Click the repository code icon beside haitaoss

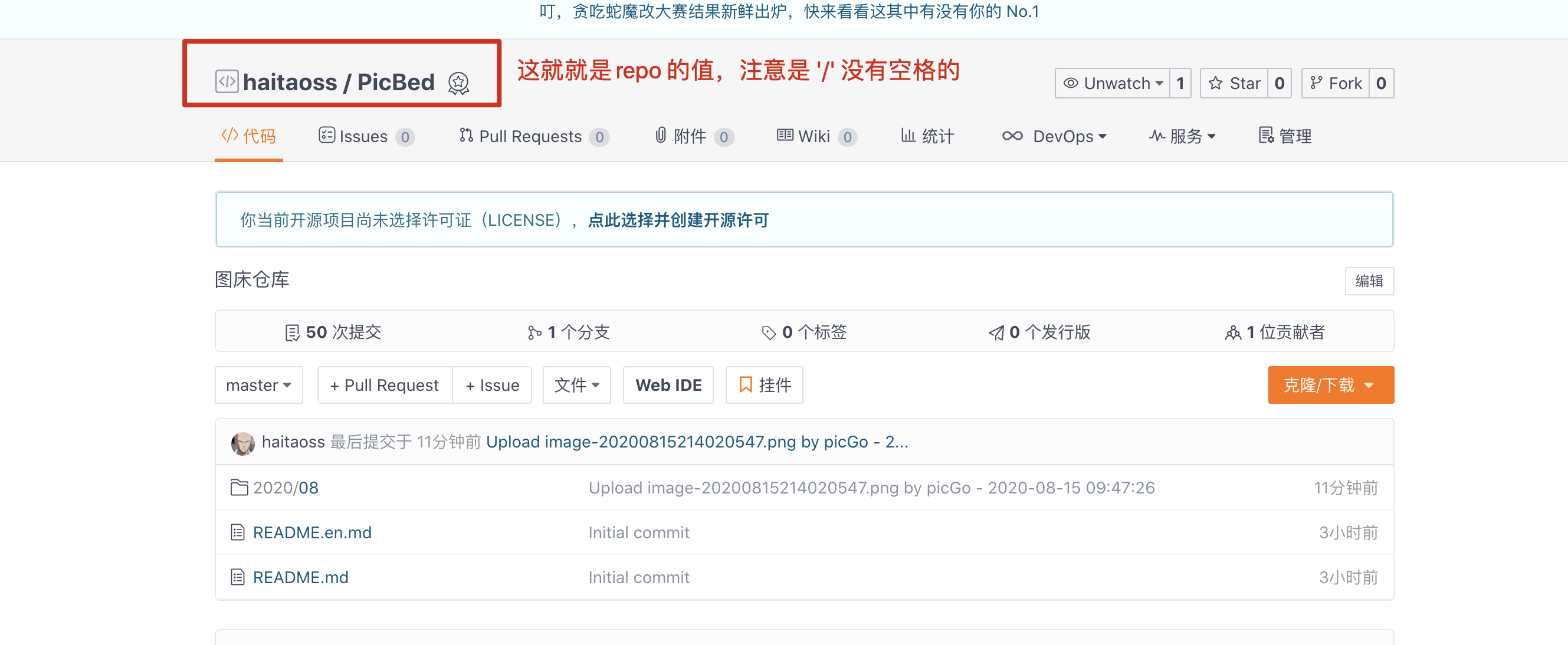227,81
